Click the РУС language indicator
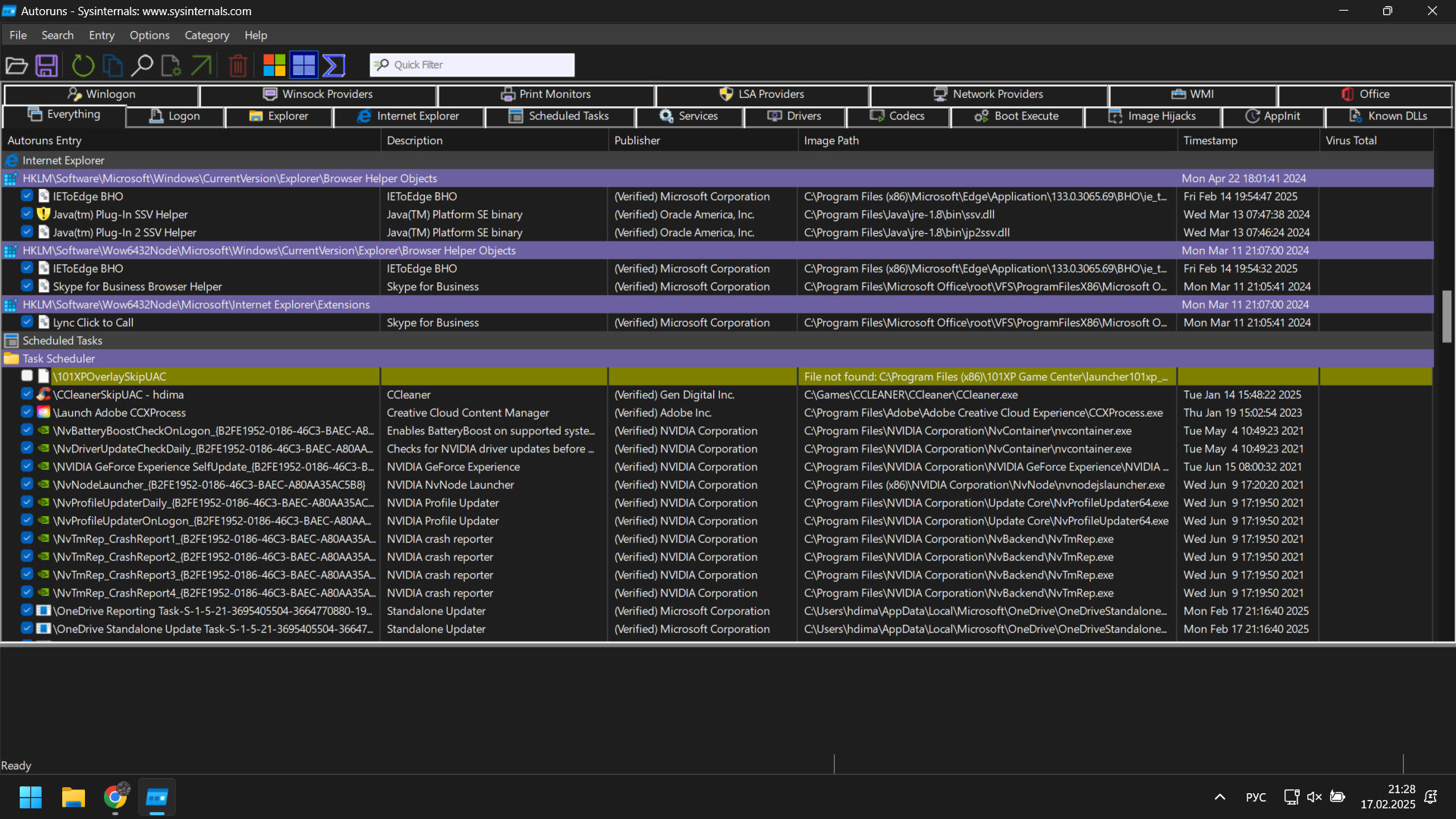Image resolution: width=1456 pixels, height=819 pixels. pos(1256,797)
